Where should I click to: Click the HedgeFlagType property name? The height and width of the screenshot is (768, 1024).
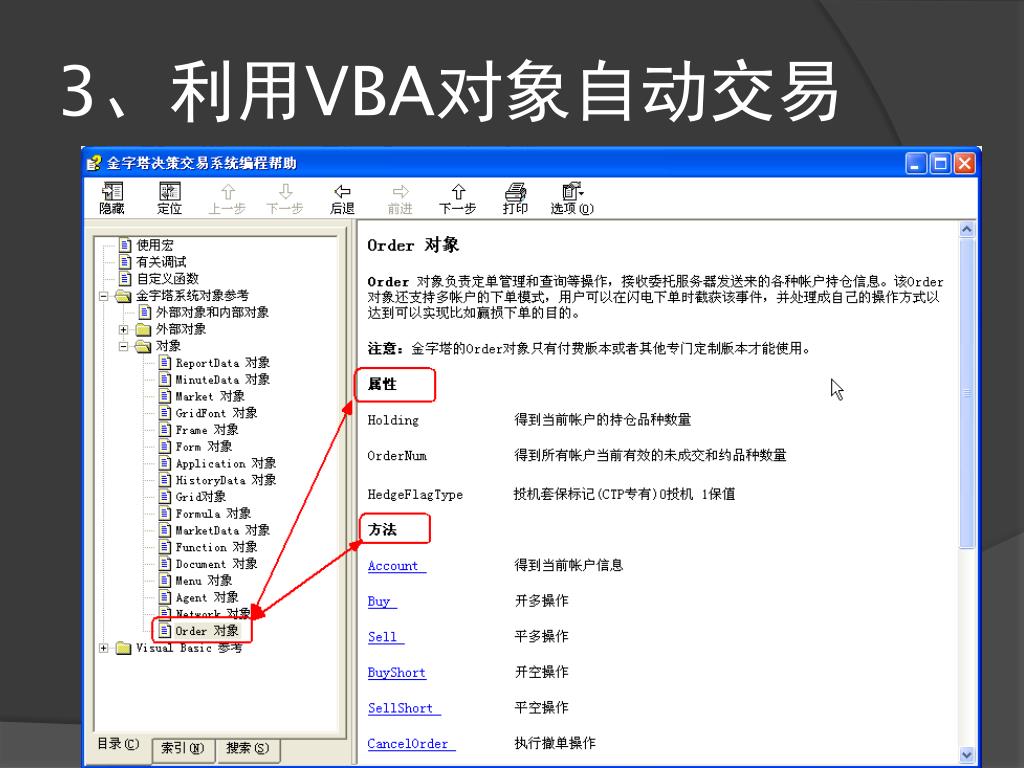pos(415,494)
